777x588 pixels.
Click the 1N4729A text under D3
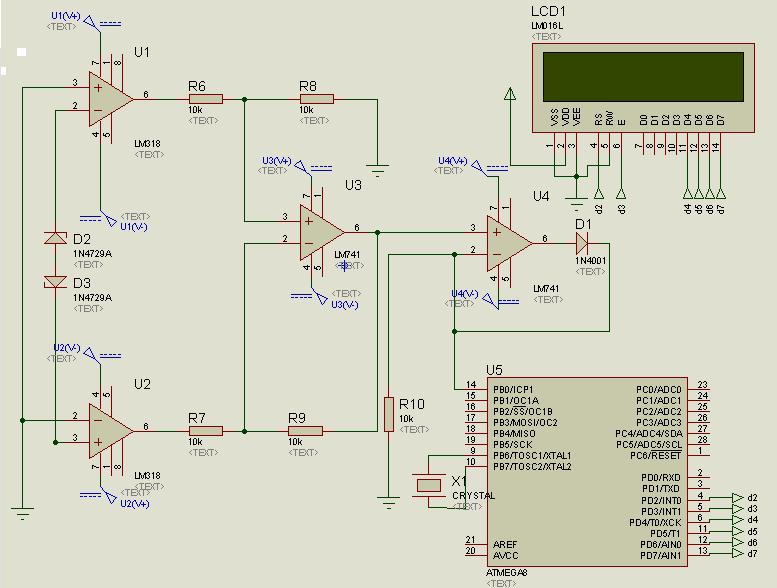click(92, 298)
